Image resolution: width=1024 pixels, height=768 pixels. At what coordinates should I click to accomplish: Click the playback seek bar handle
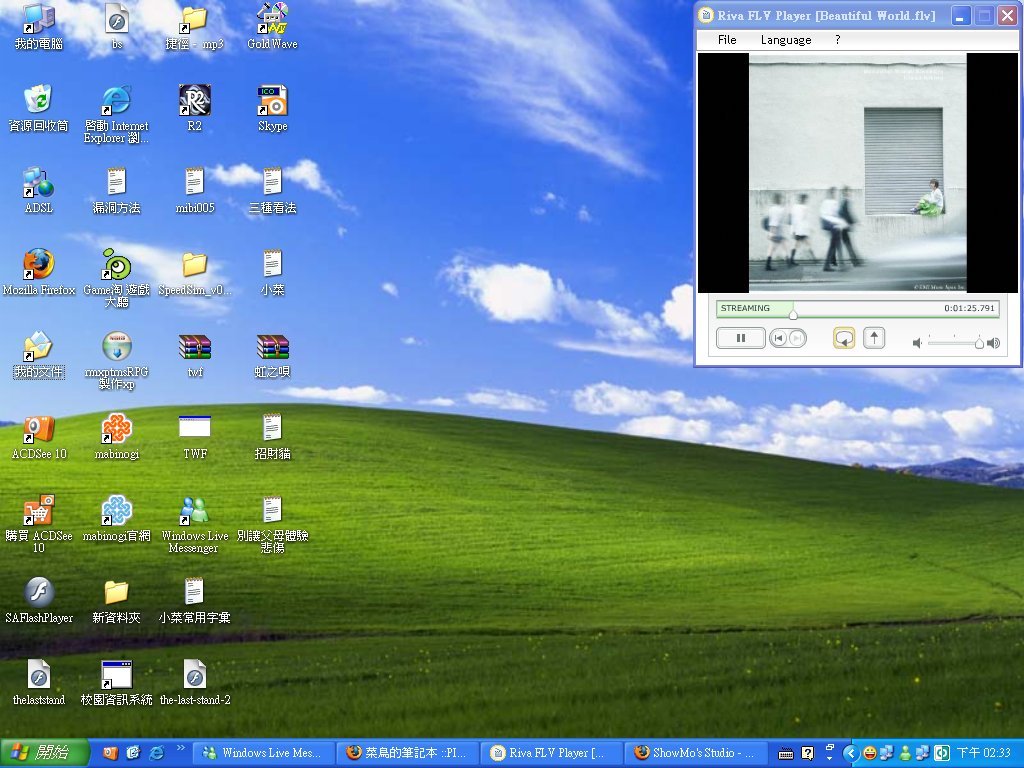793,313
